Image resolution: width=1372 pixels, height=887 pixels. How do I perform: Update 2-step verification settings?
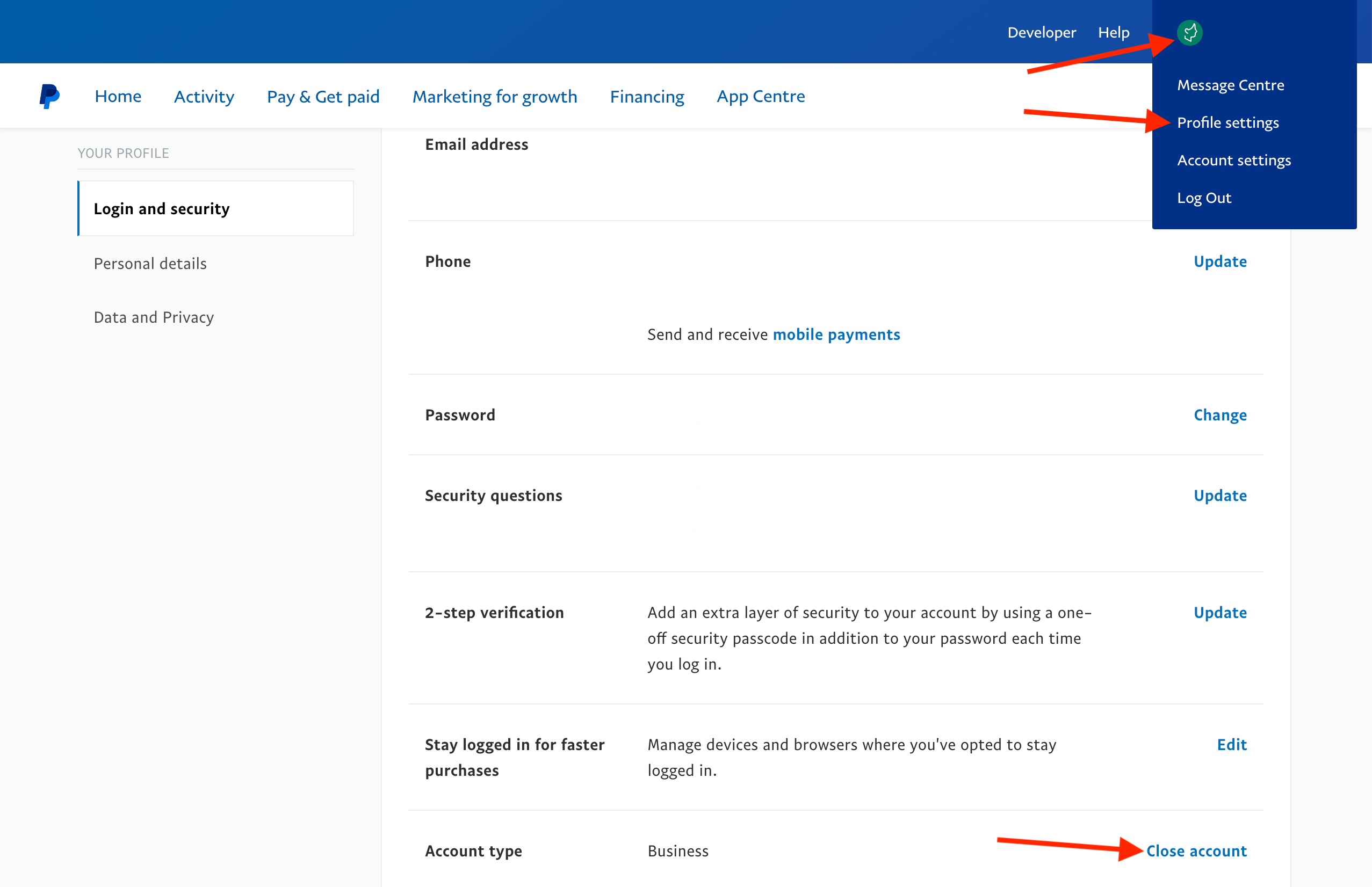pyautogui.click(x=1220, y=612)
